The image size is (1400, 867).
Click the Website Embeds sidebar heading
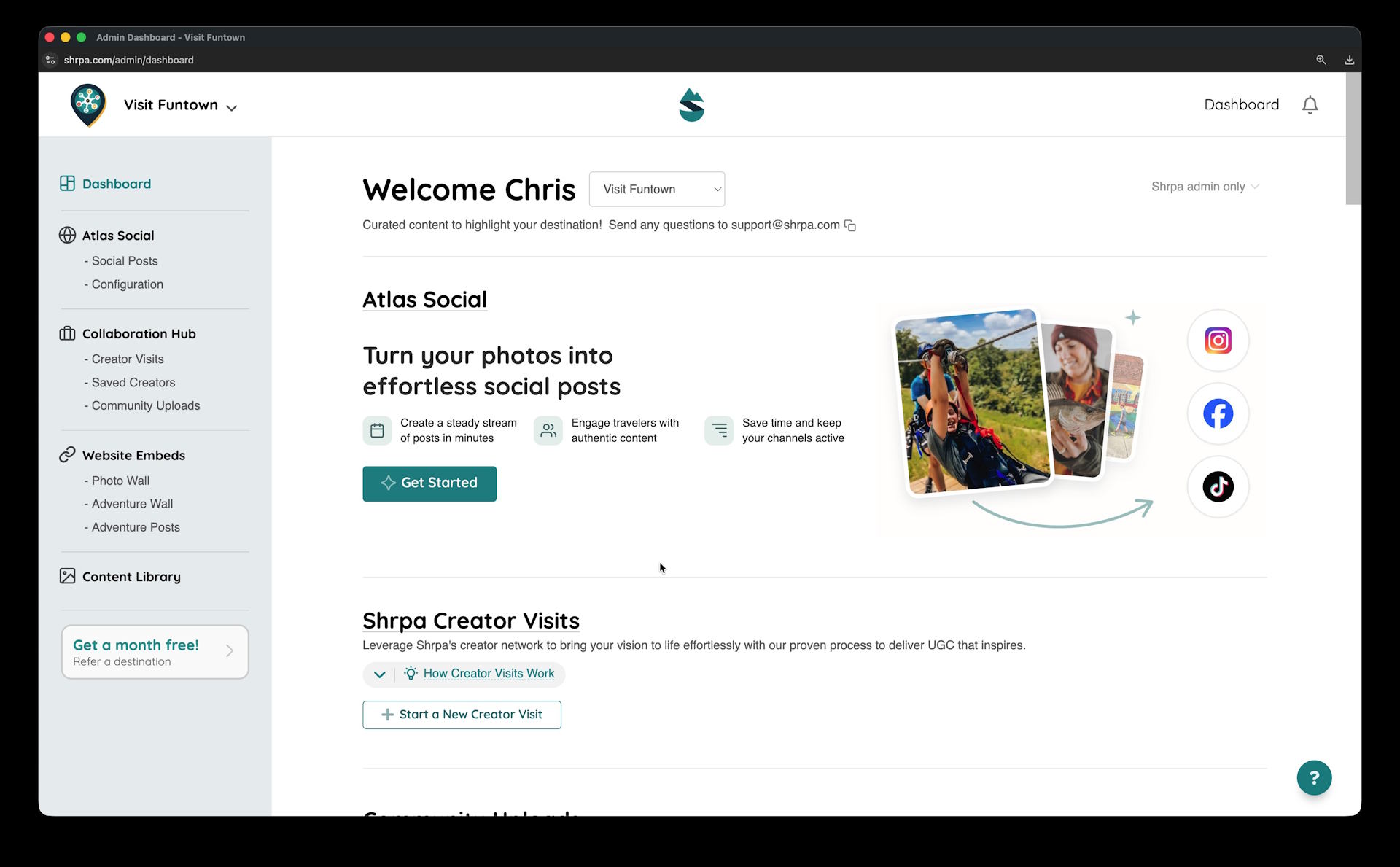133,455
